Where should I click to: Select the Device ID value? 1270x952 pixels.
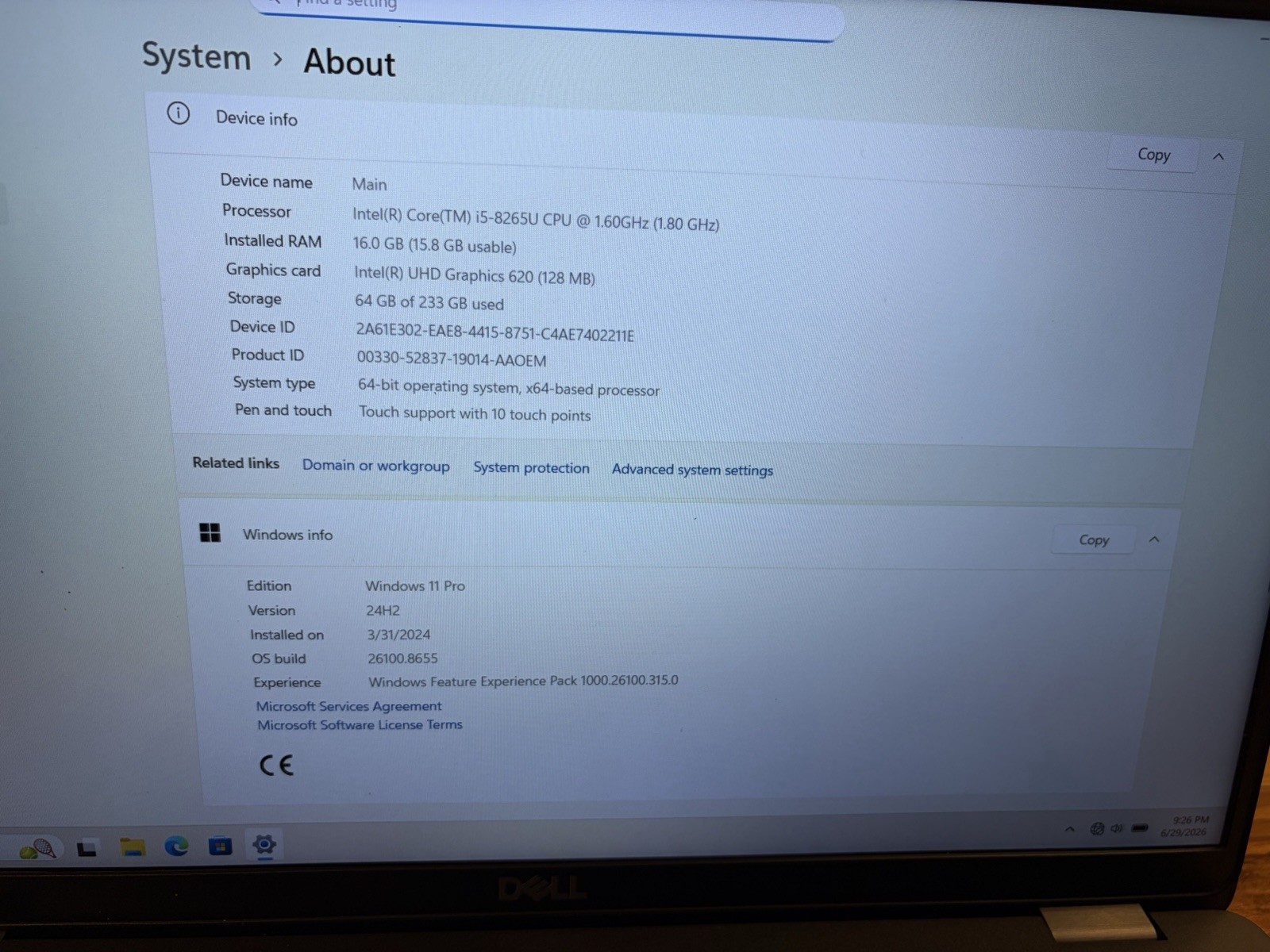[x=495, y=332]
